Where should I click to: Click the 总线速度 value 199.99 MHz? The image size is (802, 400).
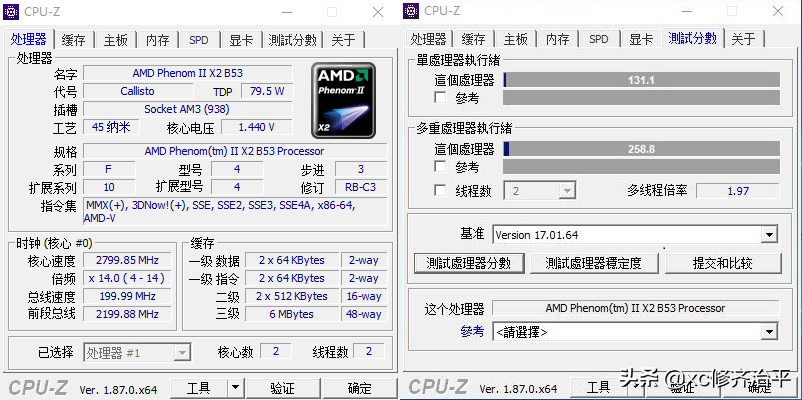(x=127, y=296)
